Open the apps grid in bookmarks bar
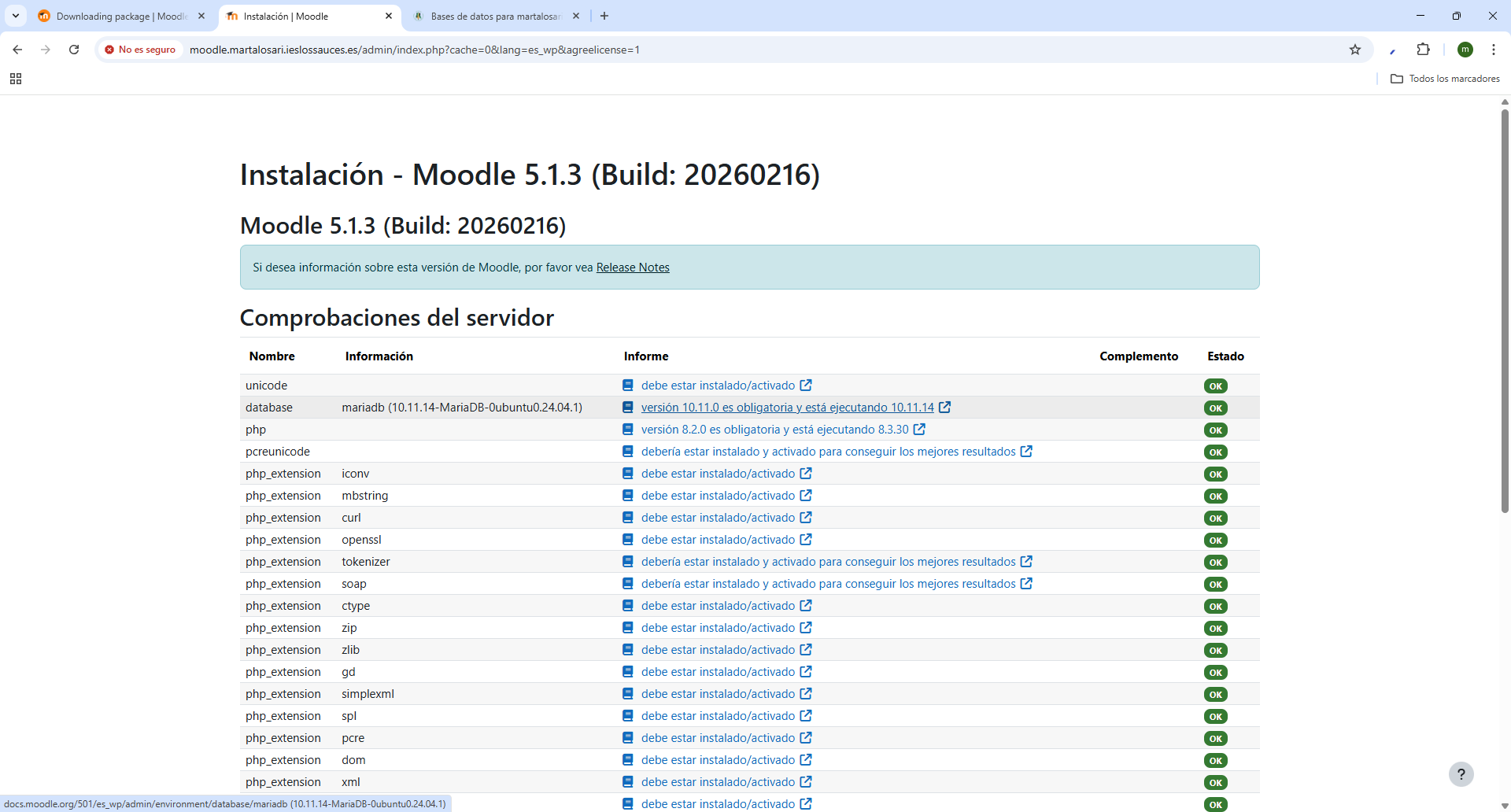The width and height of the screenshot is (1511, 812). coord(16,79)
